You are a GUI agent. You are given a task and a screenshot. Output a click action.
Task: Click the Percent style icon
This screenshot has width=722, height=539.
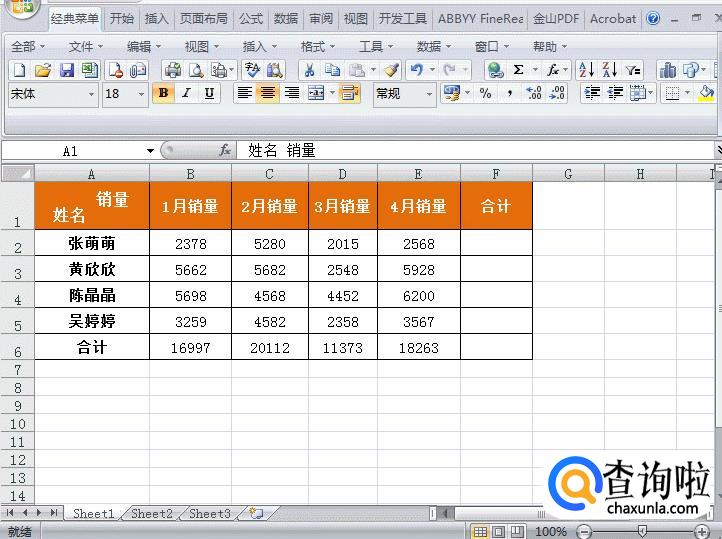[485, 94]
